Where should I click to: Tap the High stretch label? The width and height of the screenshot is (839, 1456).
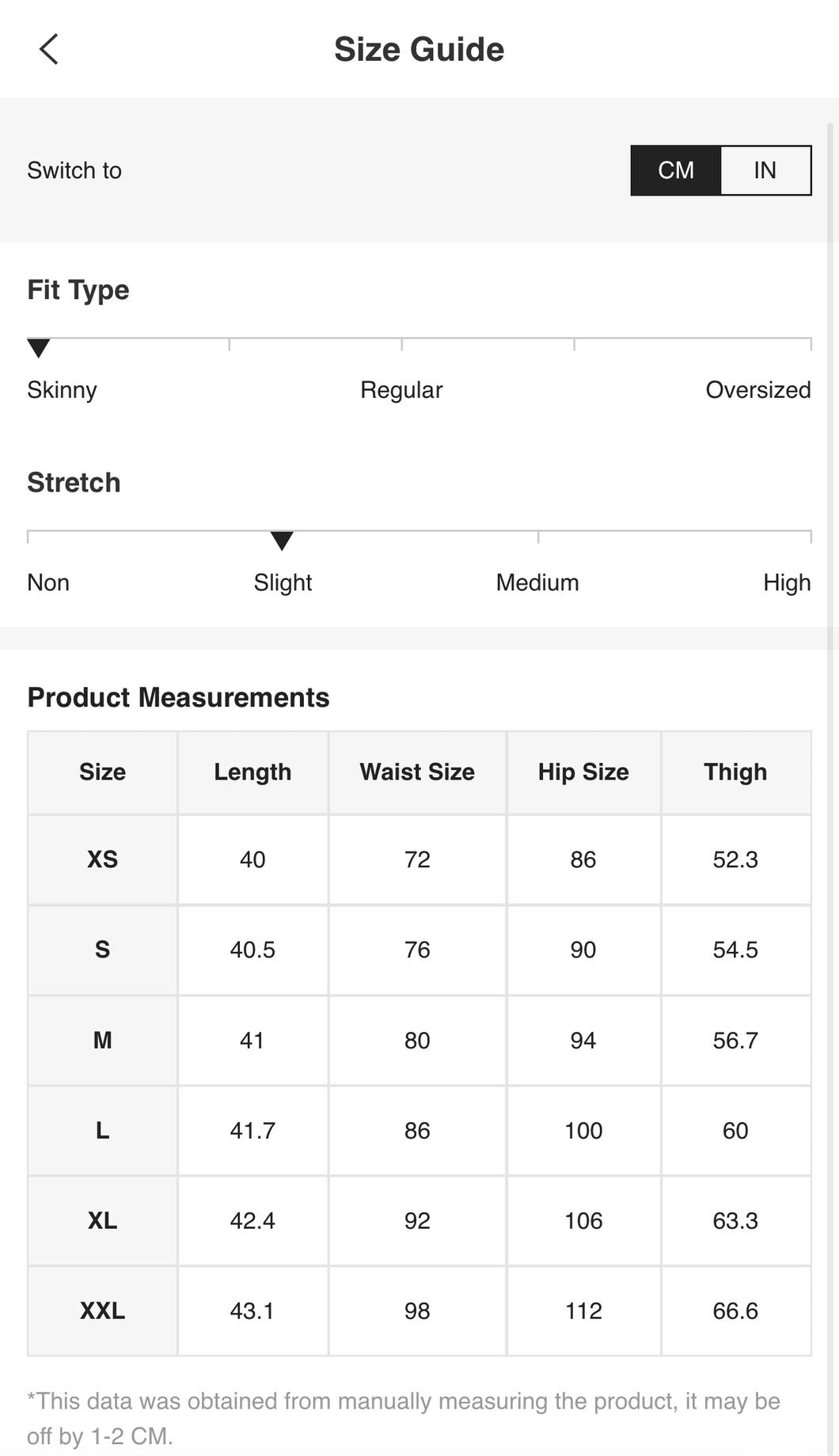pos(787,582)
